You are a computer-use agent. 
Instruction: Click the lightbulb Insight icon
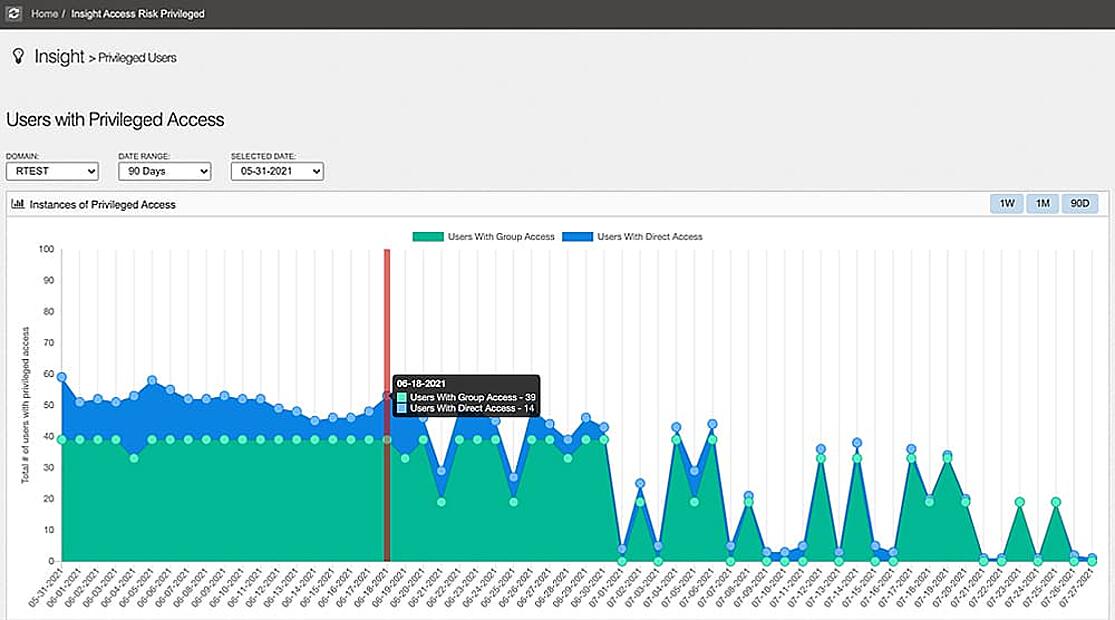point(18,57)
